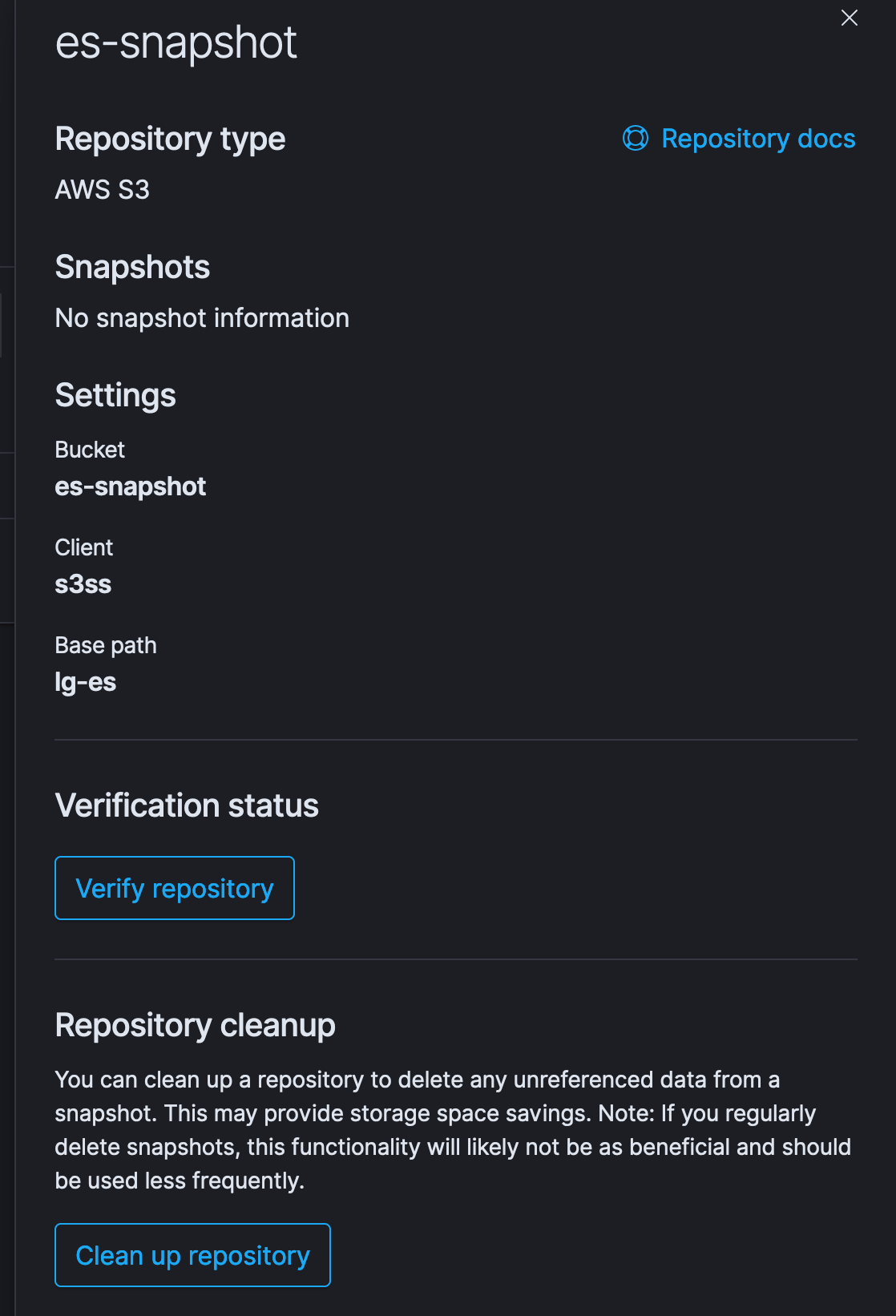Click the AWS S3 type label

tap(103, 189)
